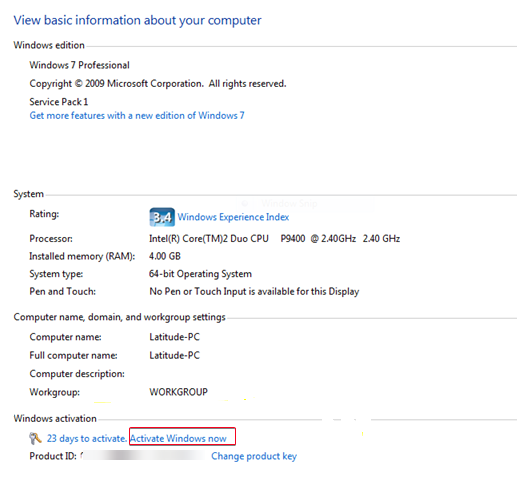Click the WORKGROUP value
517x500 pixels.
tap(178, 392)
